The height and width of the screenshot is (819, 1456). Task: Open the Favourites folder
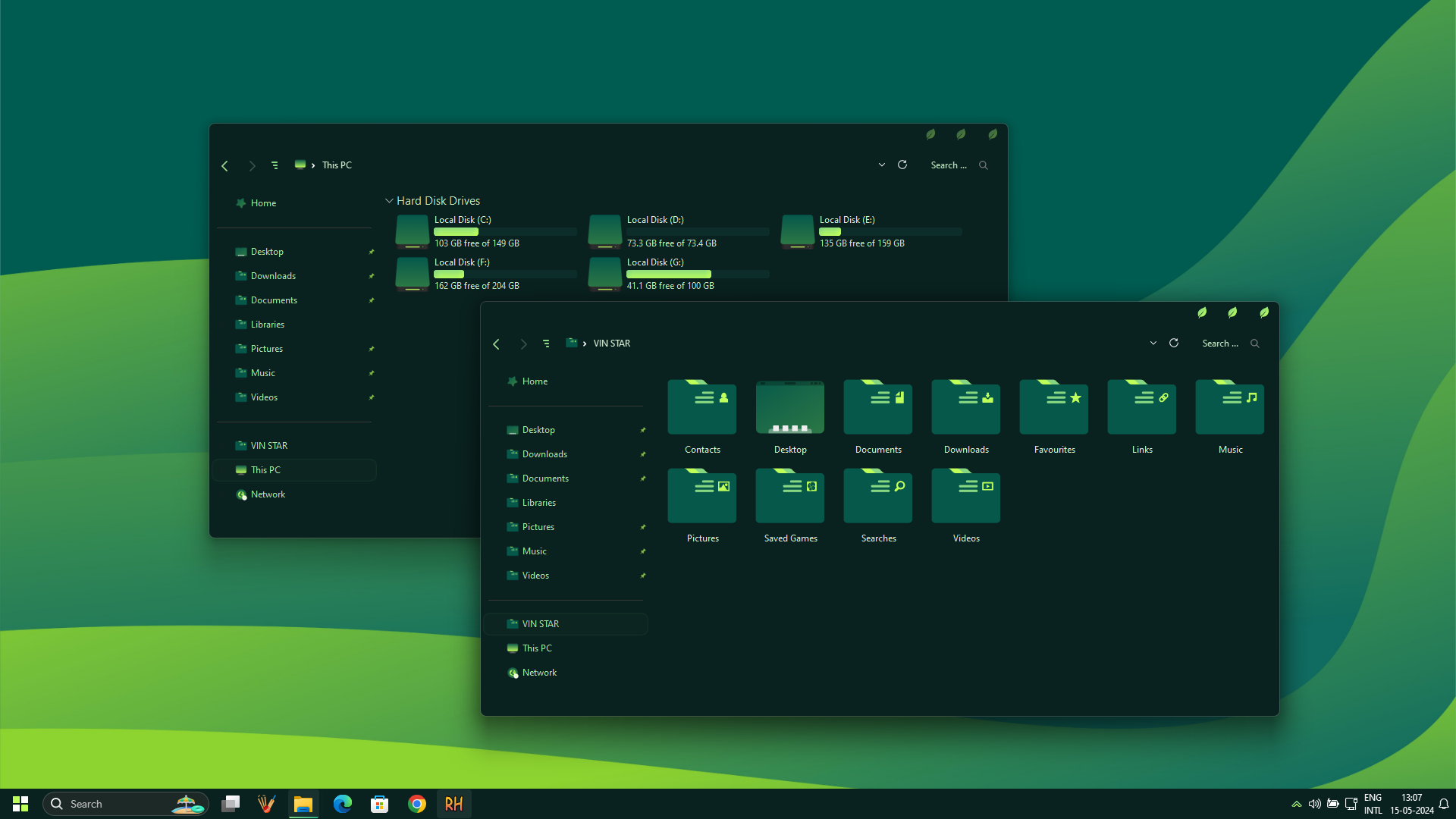(x=1053, y=407)
